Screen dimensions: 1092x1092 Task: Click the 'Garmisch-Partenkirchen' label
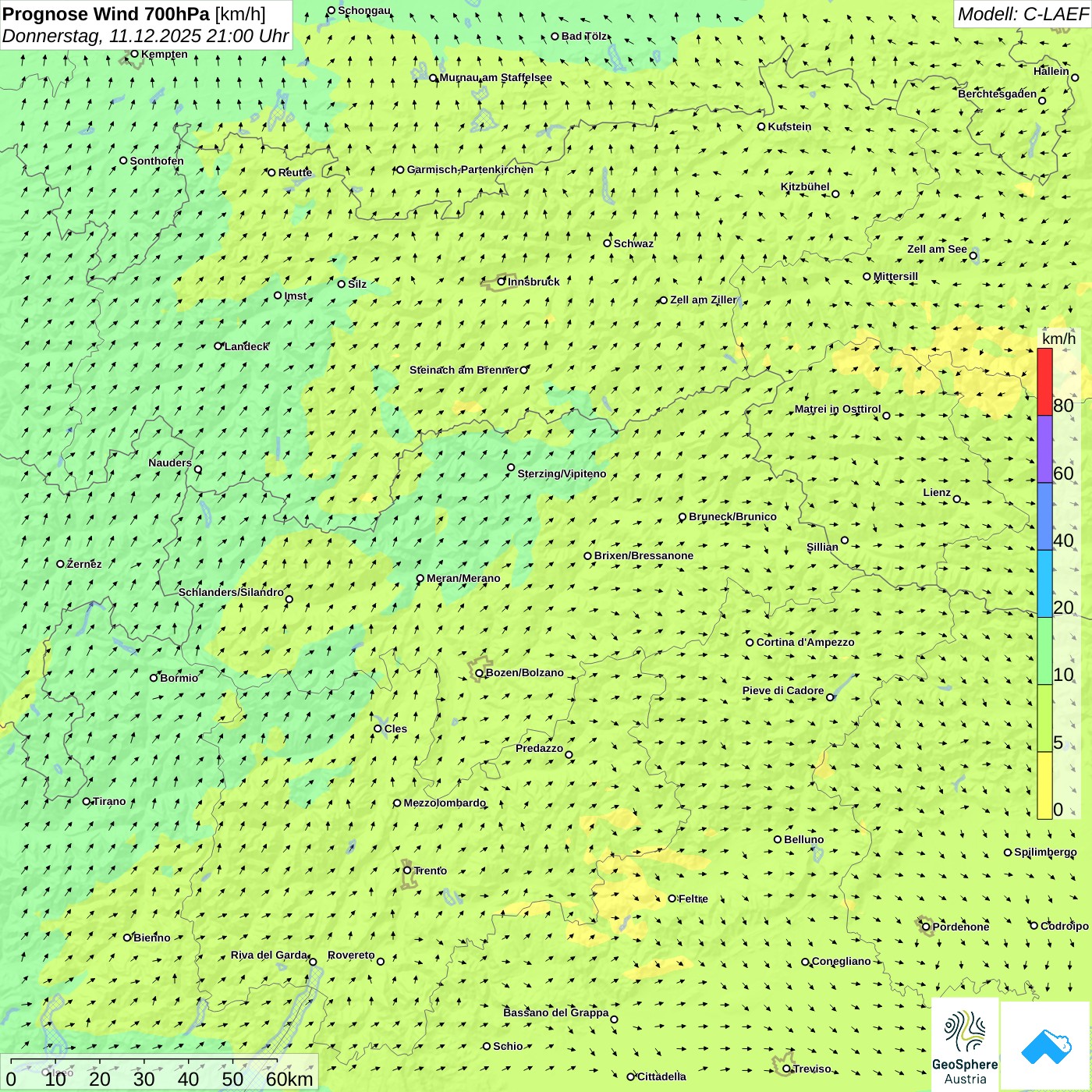tap(470, 169)
